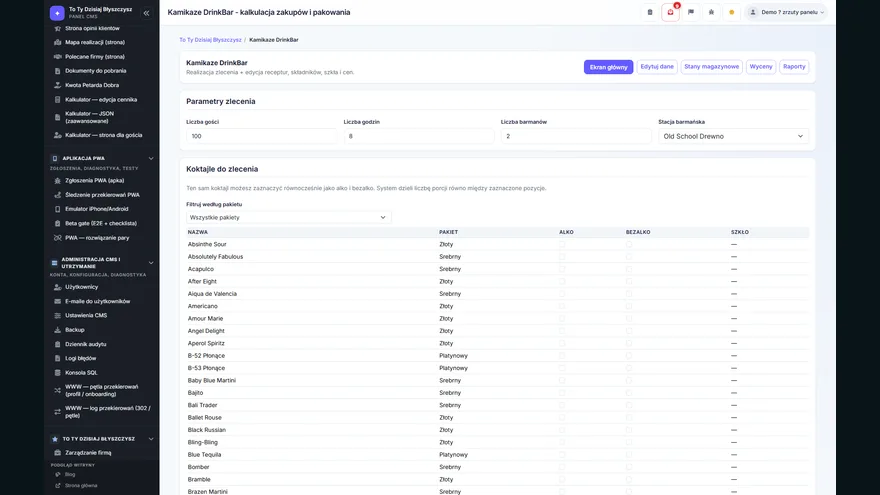Click Kwota Petarda Dobra icon
880x495 pixels.
click(57, 85)
